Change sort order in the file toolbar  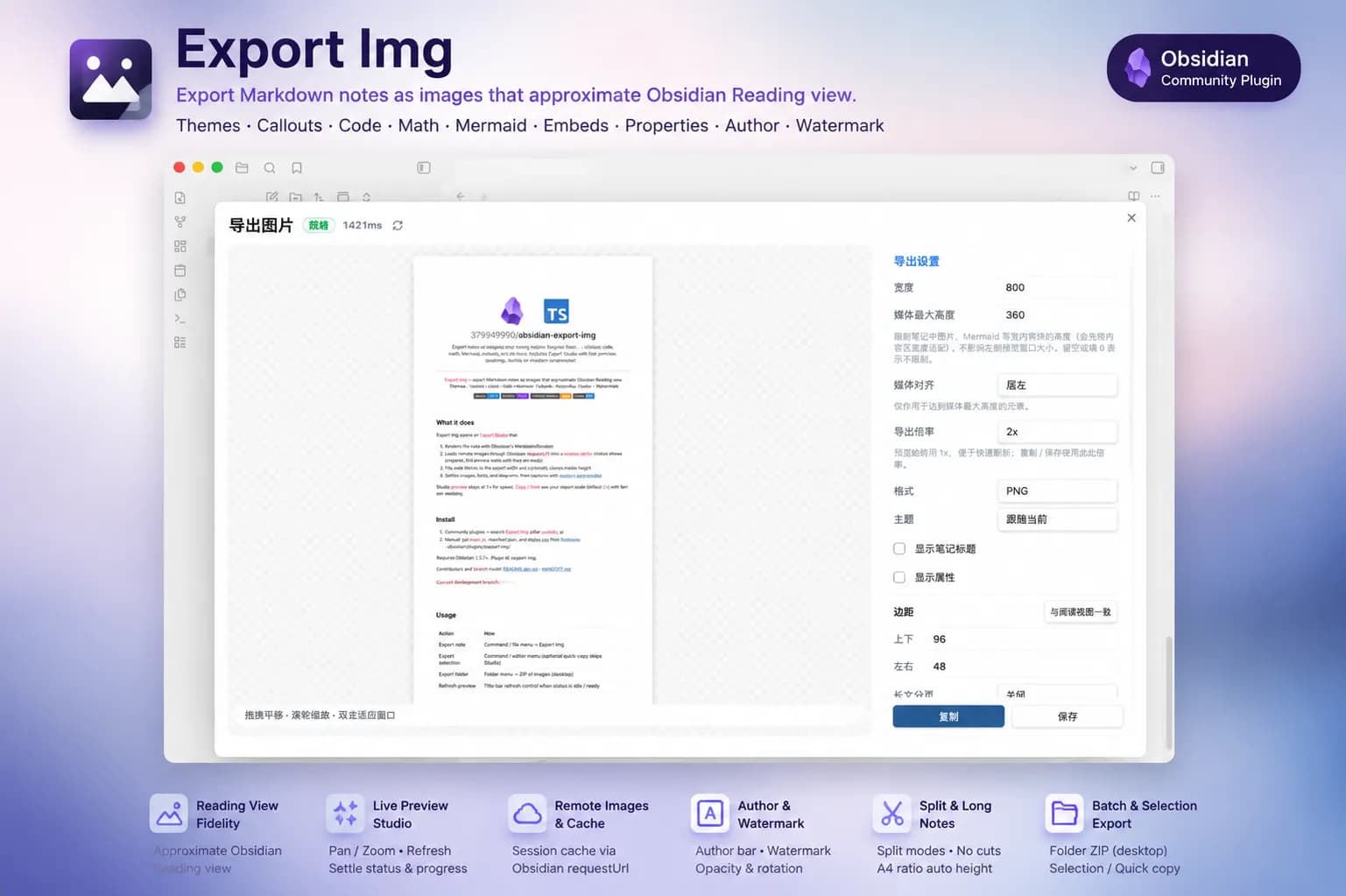(x=319, y=197)
